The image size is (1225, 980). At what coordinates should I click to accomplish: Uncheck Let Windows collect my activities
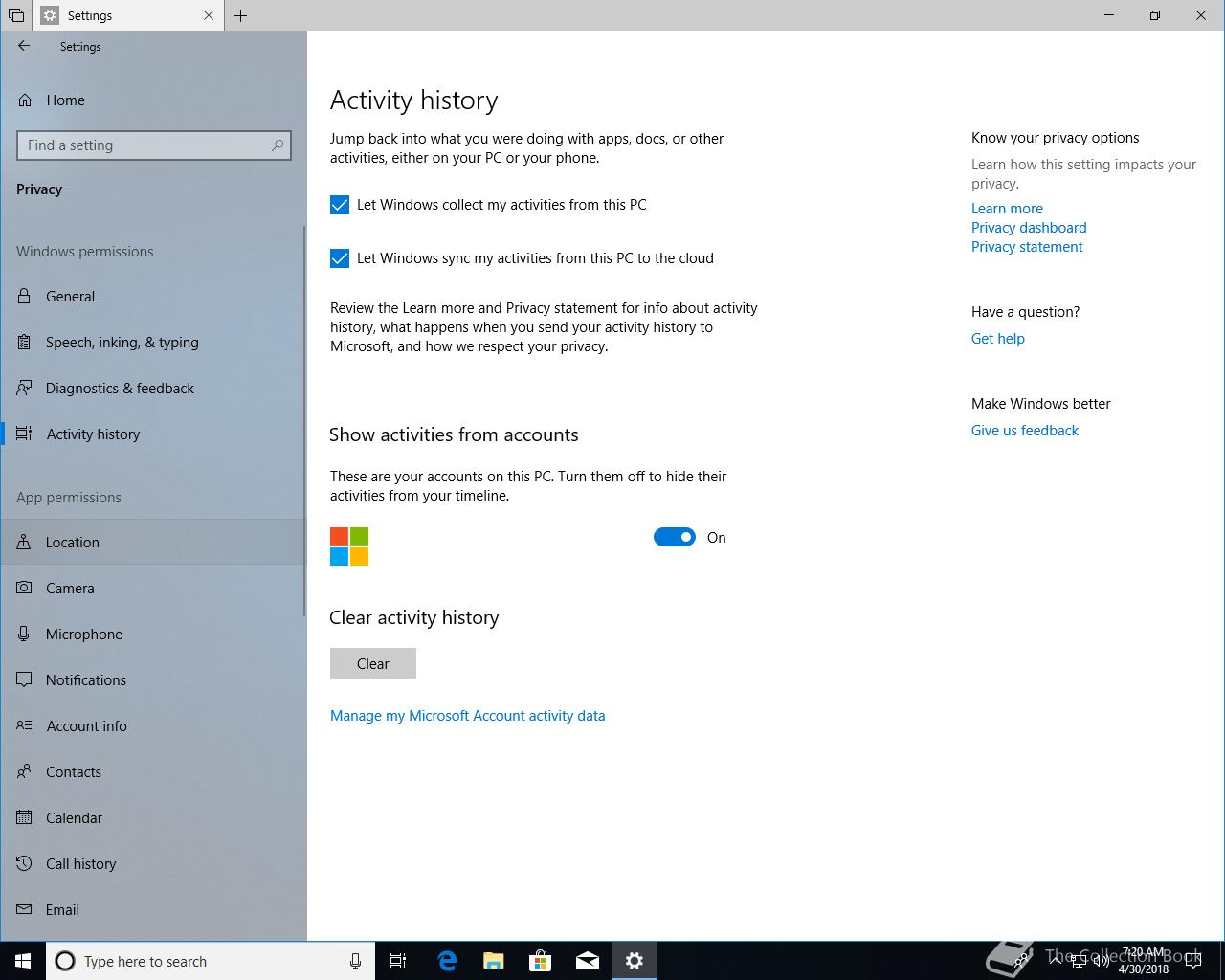pyautogui.click(x=340, y=205)
